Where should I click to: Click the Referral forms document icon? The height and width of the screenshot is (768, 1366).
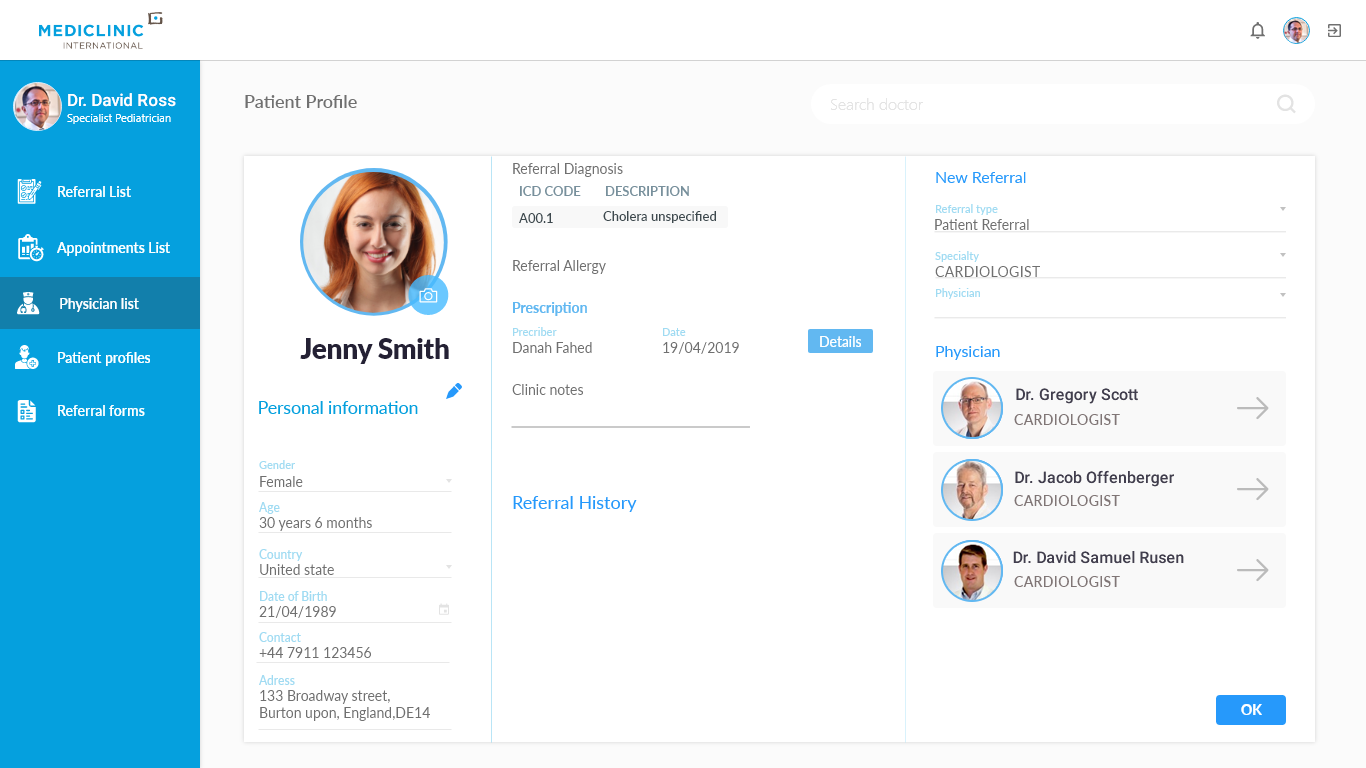pyautogui.click(x=27, y=411)
